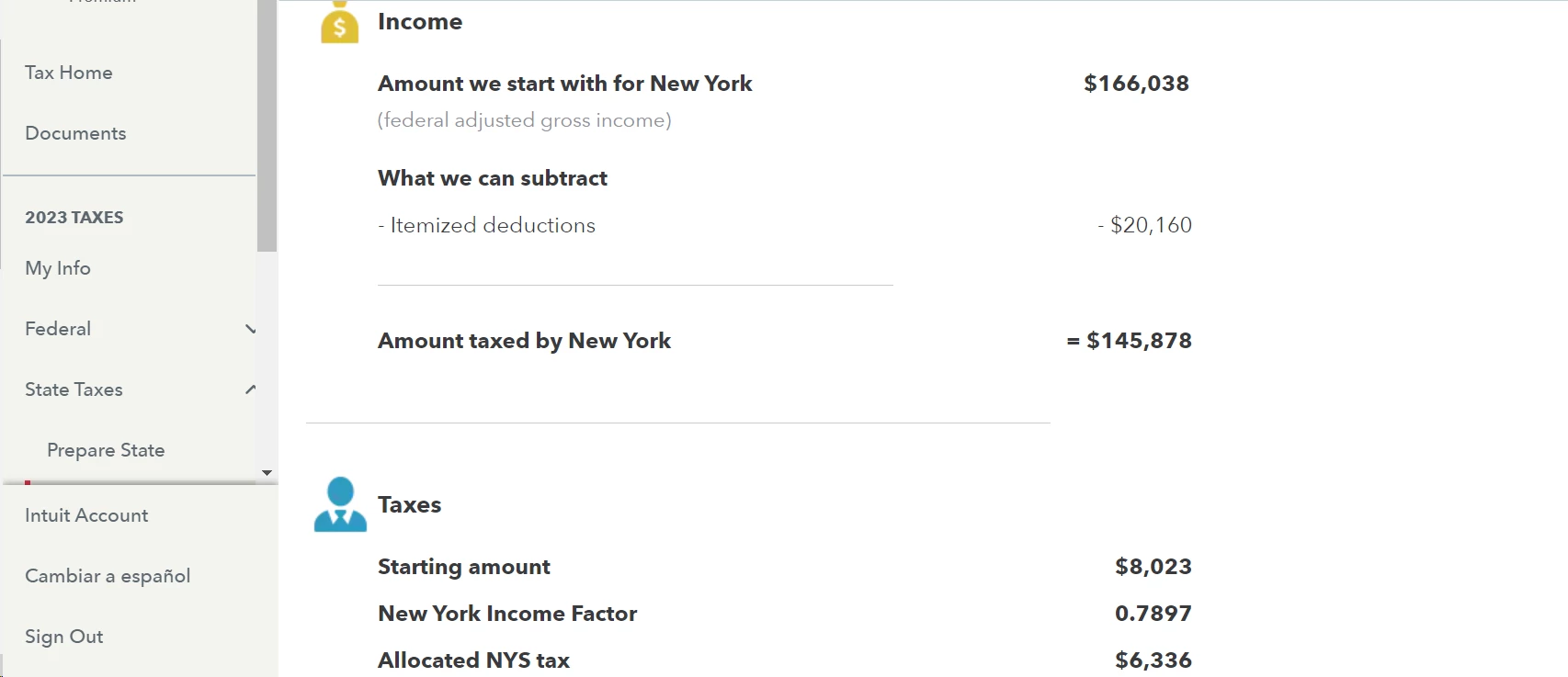This screenshot has width=1568, height=677.
Task: Click the New York Income Factor label
Action: [x=507, y=614]
